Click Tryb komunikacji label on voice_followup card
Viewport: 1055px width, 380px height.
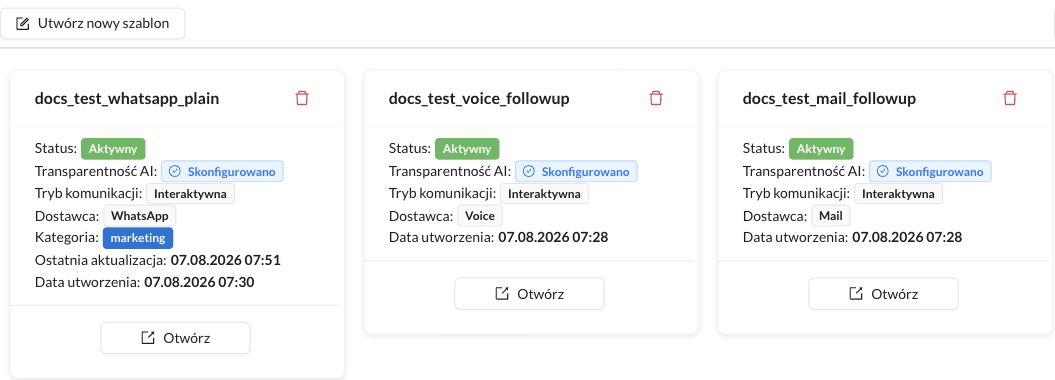[443, 194]
